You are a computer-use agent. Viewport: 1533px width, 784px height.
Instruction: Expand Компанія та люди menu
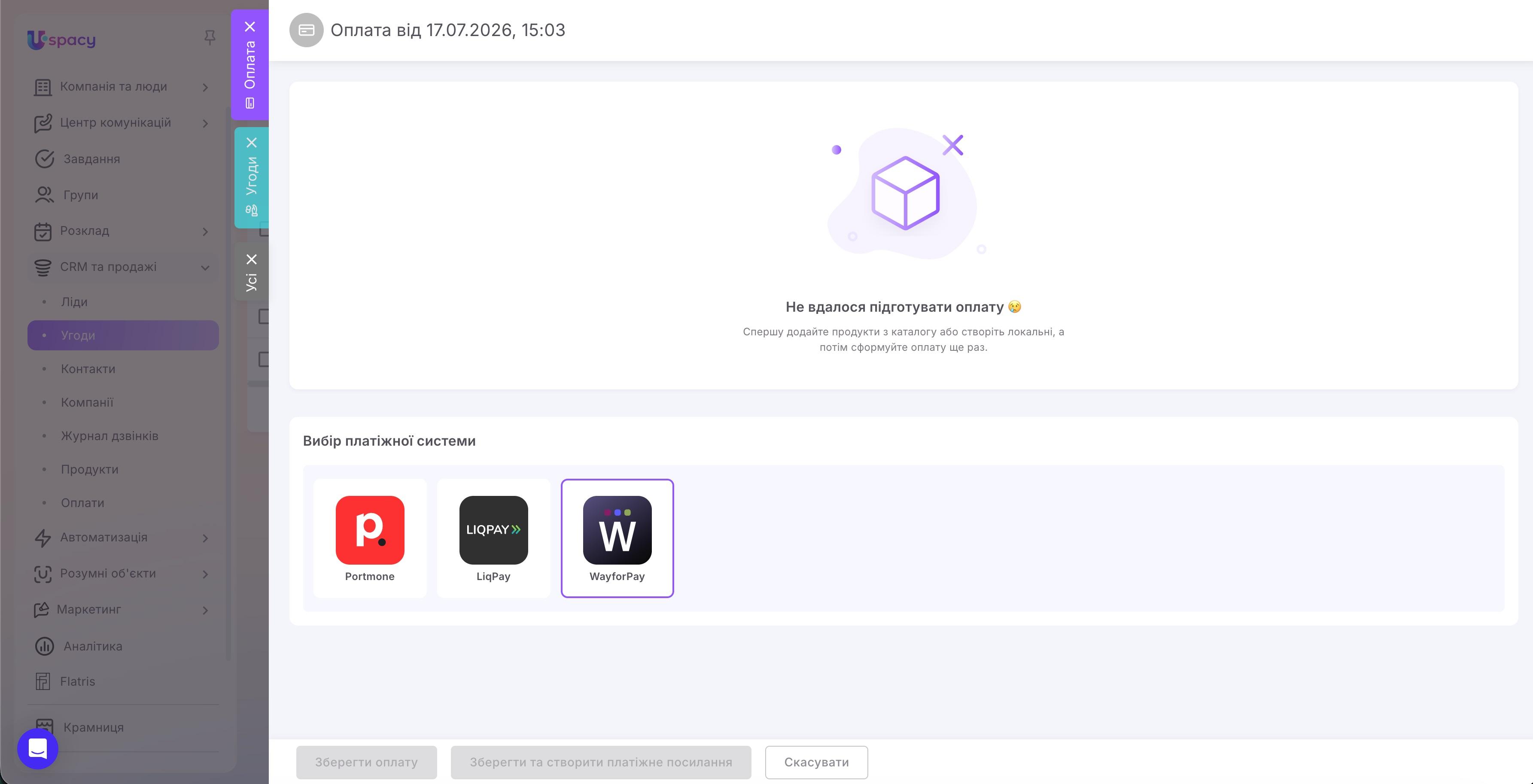[x=205, y=88]
